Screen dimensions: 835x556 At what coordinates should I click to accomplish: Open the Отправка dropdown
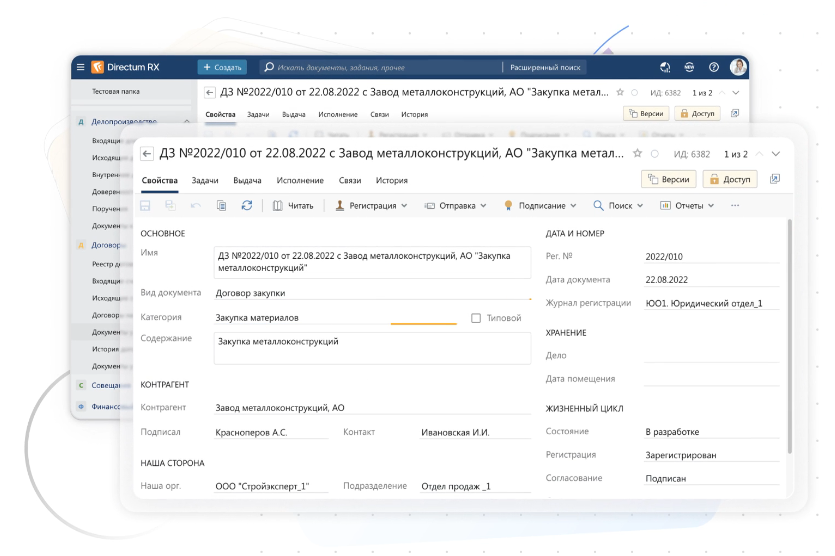pyautogui.click(x=455, y=205)
